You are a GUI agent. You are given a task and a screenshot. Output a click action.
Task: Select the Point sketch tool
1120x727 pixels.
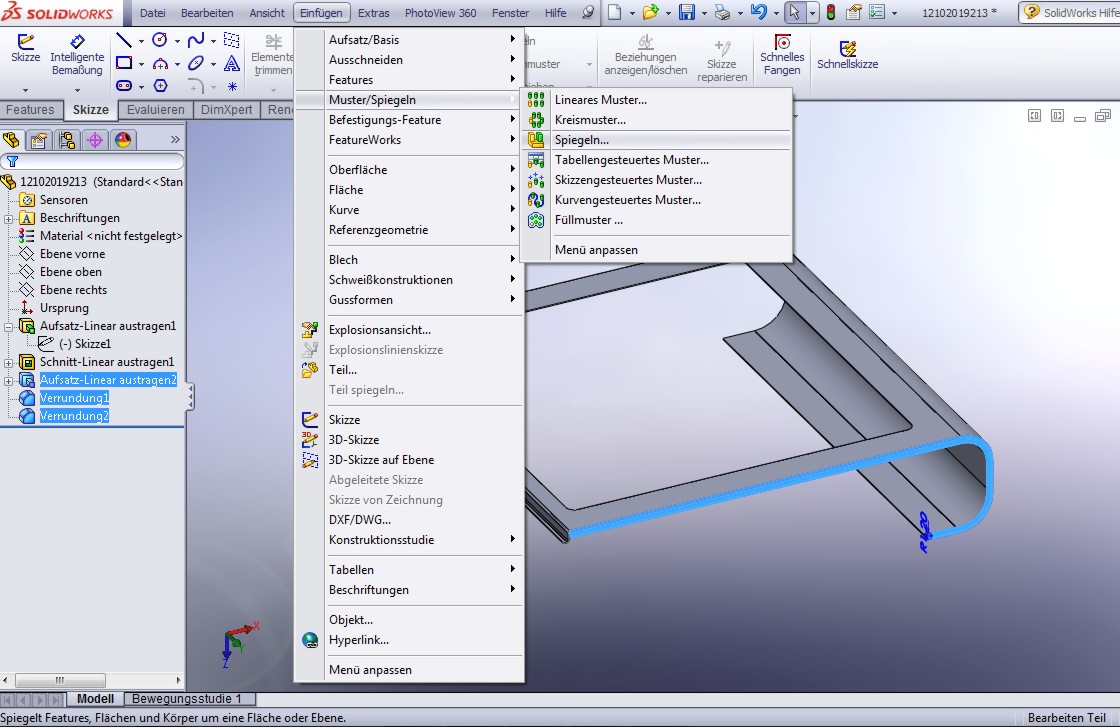tap(232, 86)
